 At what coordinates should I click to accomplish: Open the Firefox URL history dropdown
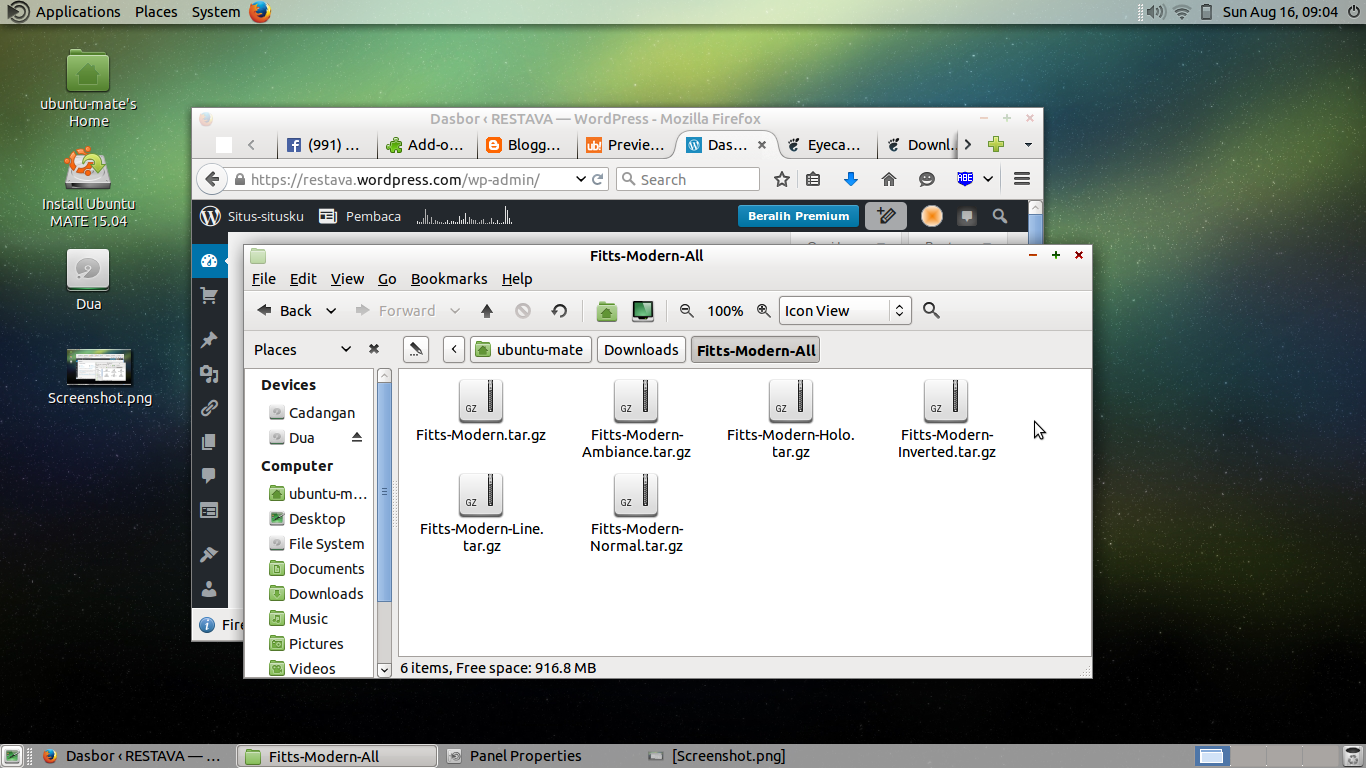pos(581,179)
